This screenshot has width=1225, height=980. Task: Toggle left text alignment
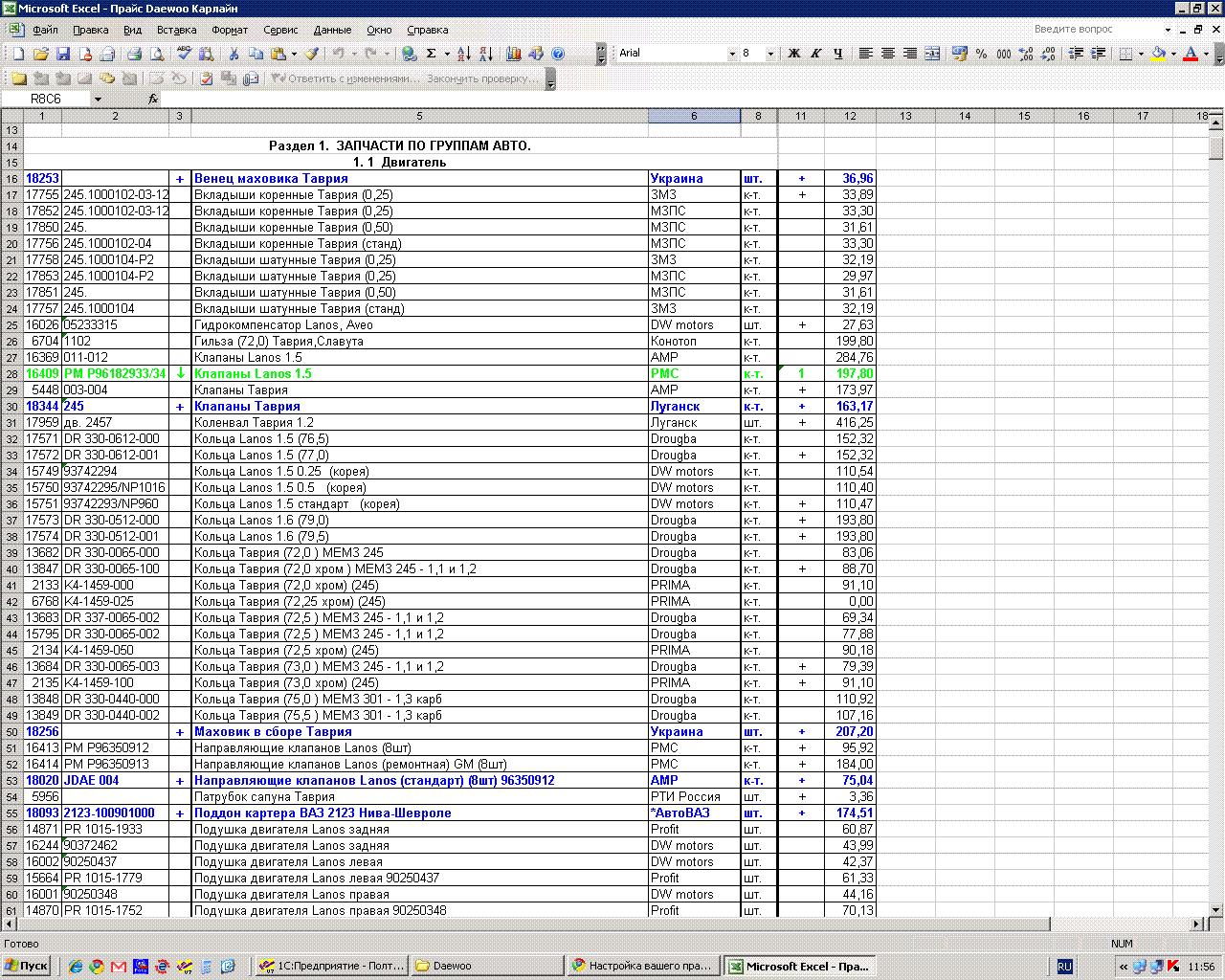[x=865, y=54]
